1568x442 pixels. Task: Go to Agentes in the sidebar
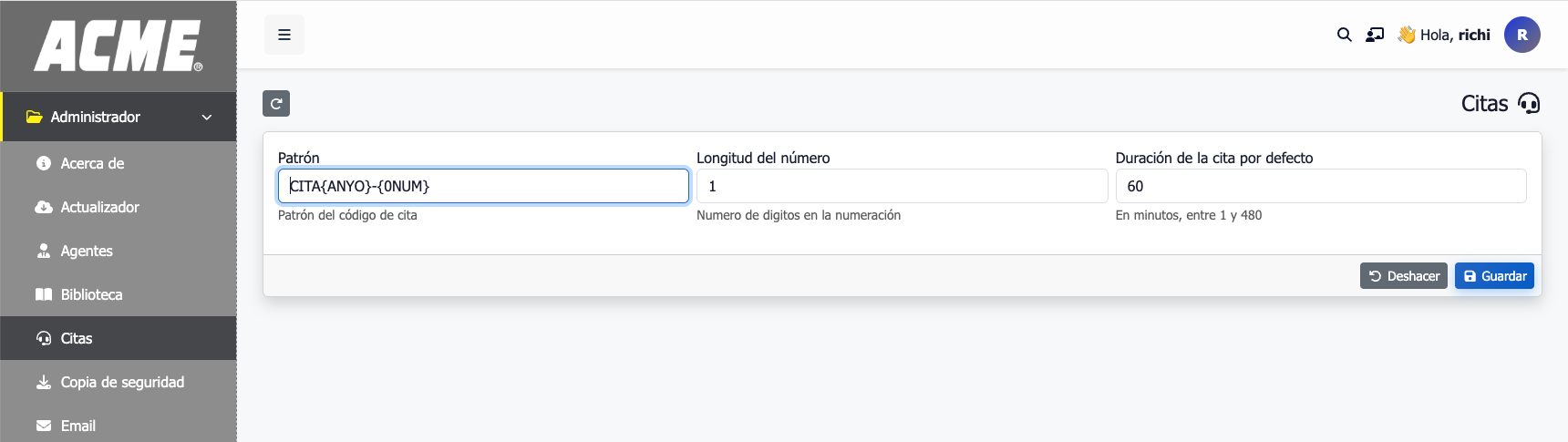[x=87, y=252]
